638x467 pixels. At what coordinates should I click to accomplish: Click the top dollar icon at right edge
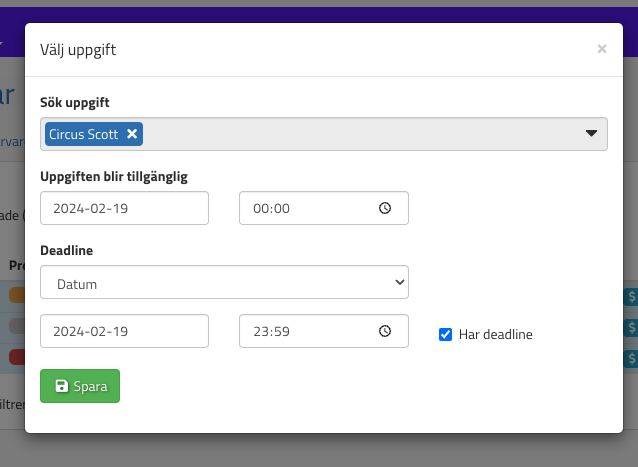click(x=631, y=296)
